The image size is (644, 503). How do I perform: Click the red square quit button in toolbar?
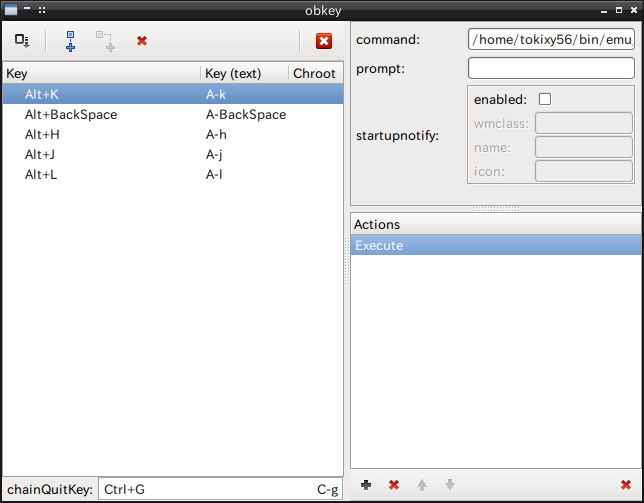tap(324, 41)
